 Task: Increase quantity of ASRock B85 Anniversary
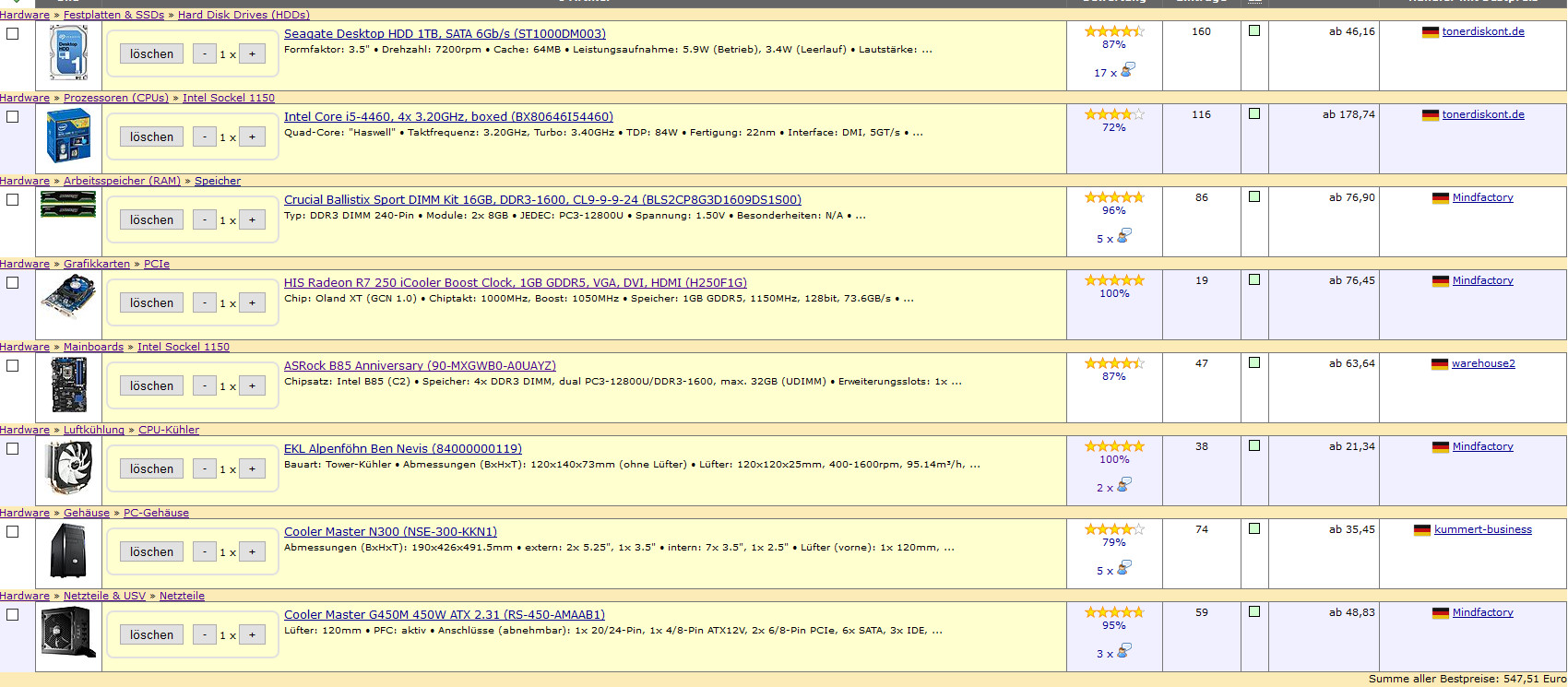tap(252, 385)
